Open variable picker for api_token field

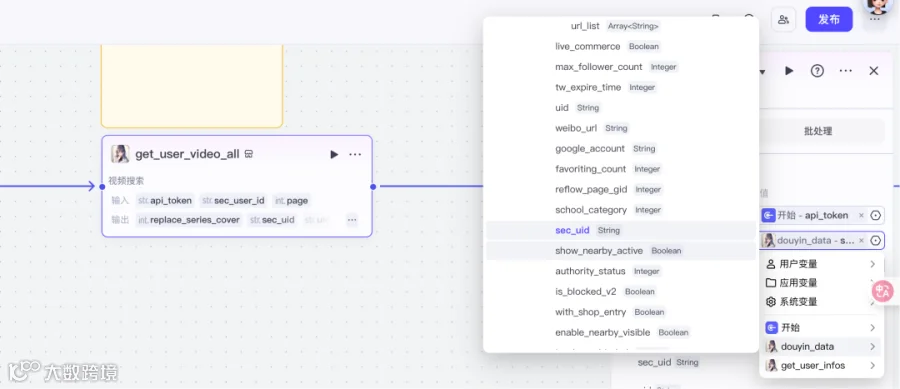(x=875, y=216)
